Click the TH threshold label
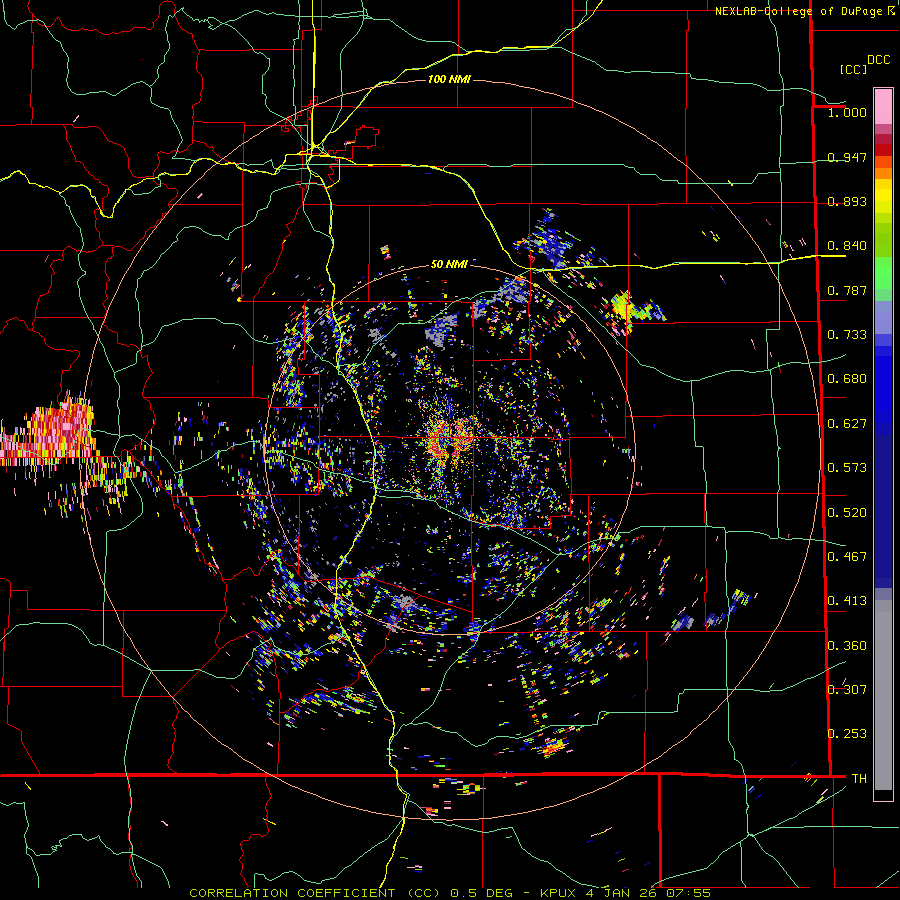This screenshot has width=900, height=900. pyautogui.click(x=859, y=779)
